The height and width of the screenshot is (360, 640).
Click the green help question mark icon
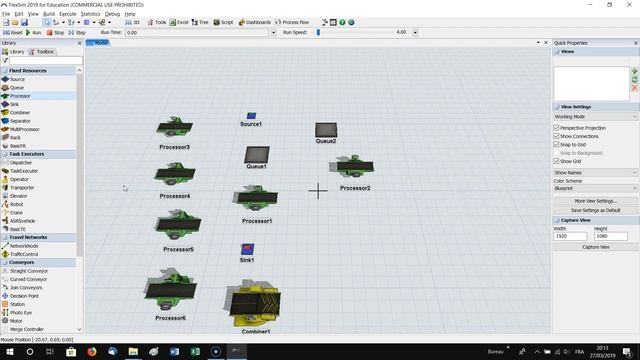point(342,22)
